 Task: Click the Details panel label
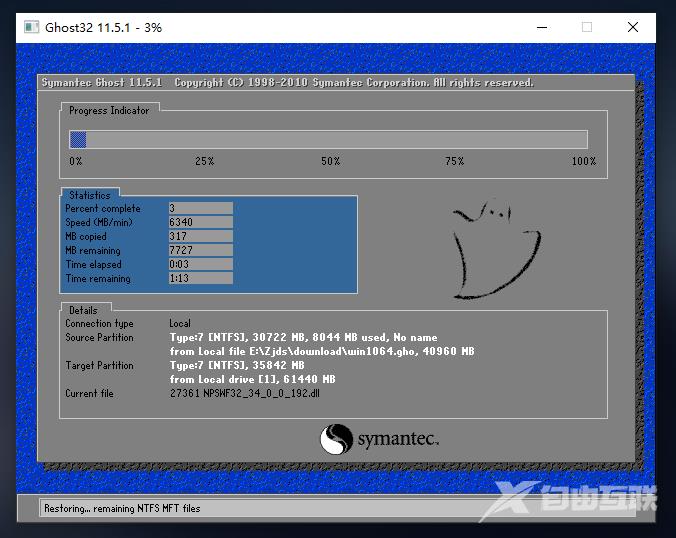[x=83, y=311]
